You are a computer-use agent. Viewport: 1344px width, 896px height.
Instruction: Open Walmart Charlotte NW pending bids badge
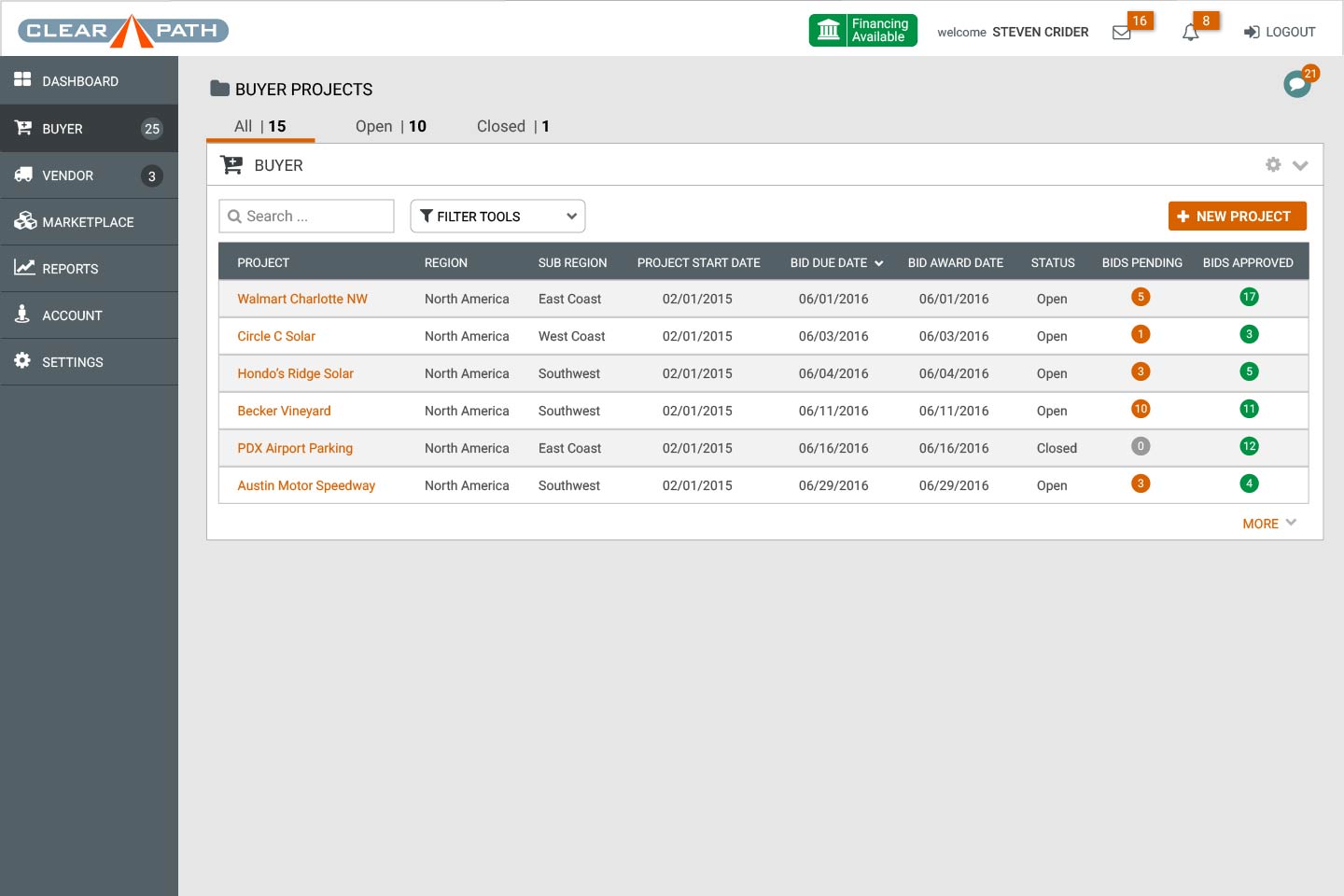coord(1140,298)
